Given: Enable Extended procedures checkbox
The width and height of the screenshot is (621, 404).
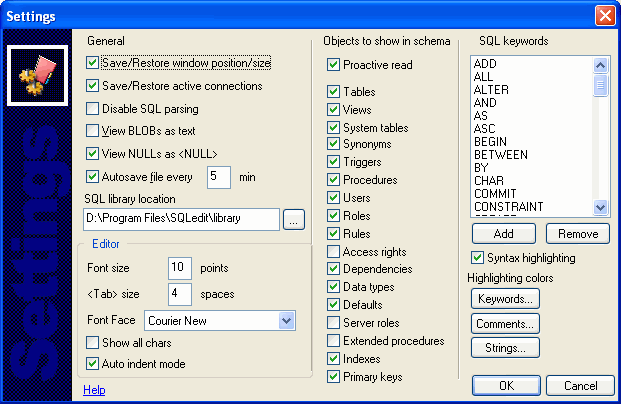Looking at the screenshot, I should click(333, 341).
